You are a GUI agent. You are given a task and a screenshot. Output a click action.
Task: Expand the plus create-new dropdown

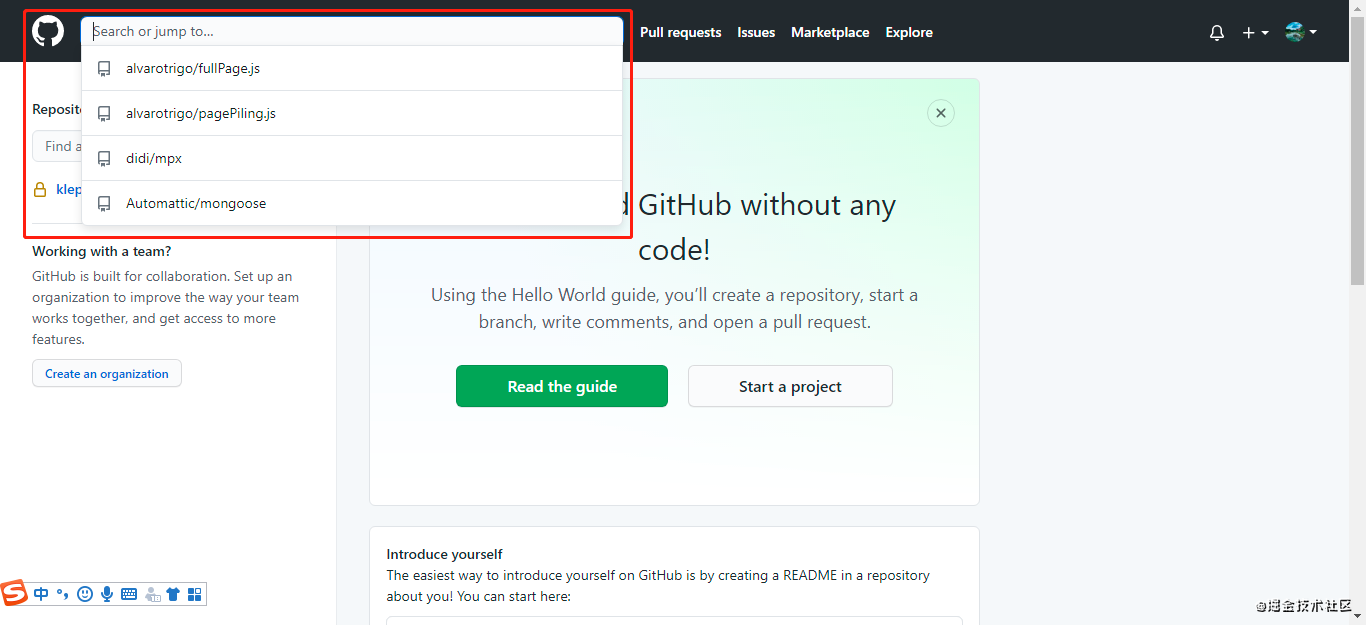click(1255, 33)
